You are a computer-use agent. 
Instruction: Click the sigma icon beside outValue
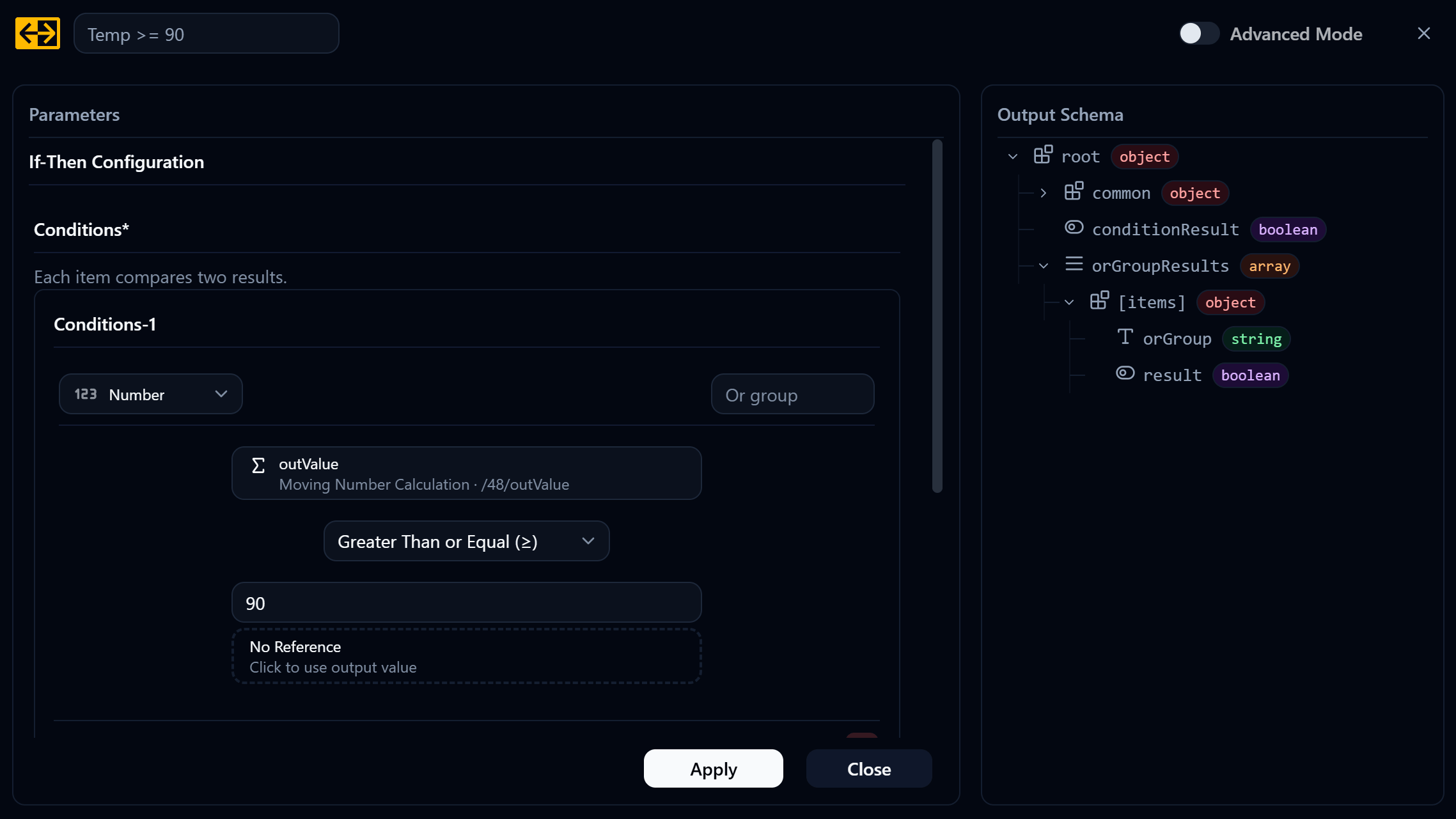point(258,465)
